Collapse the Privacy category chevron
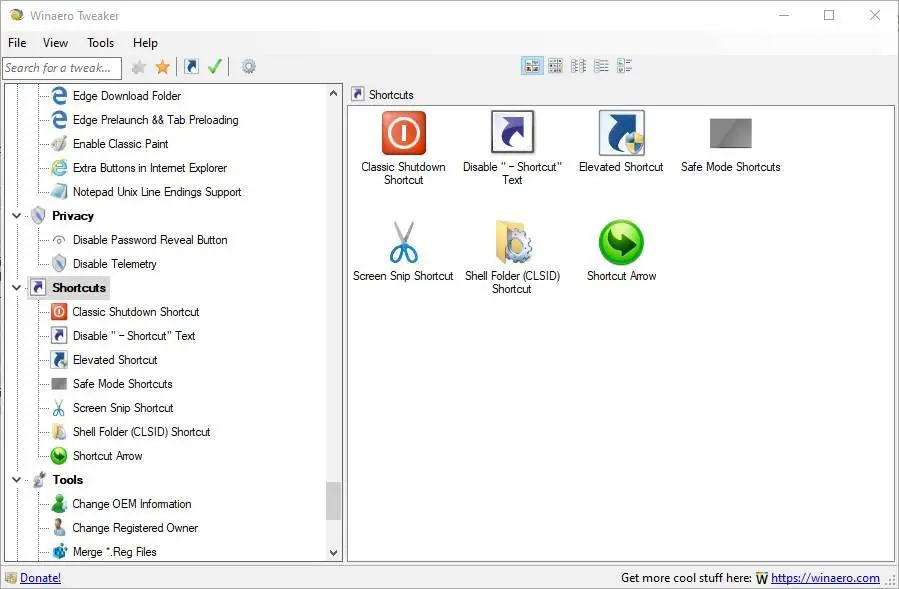Image resolution: width=899 pixels, height=589 pixels. coord(16,216)
